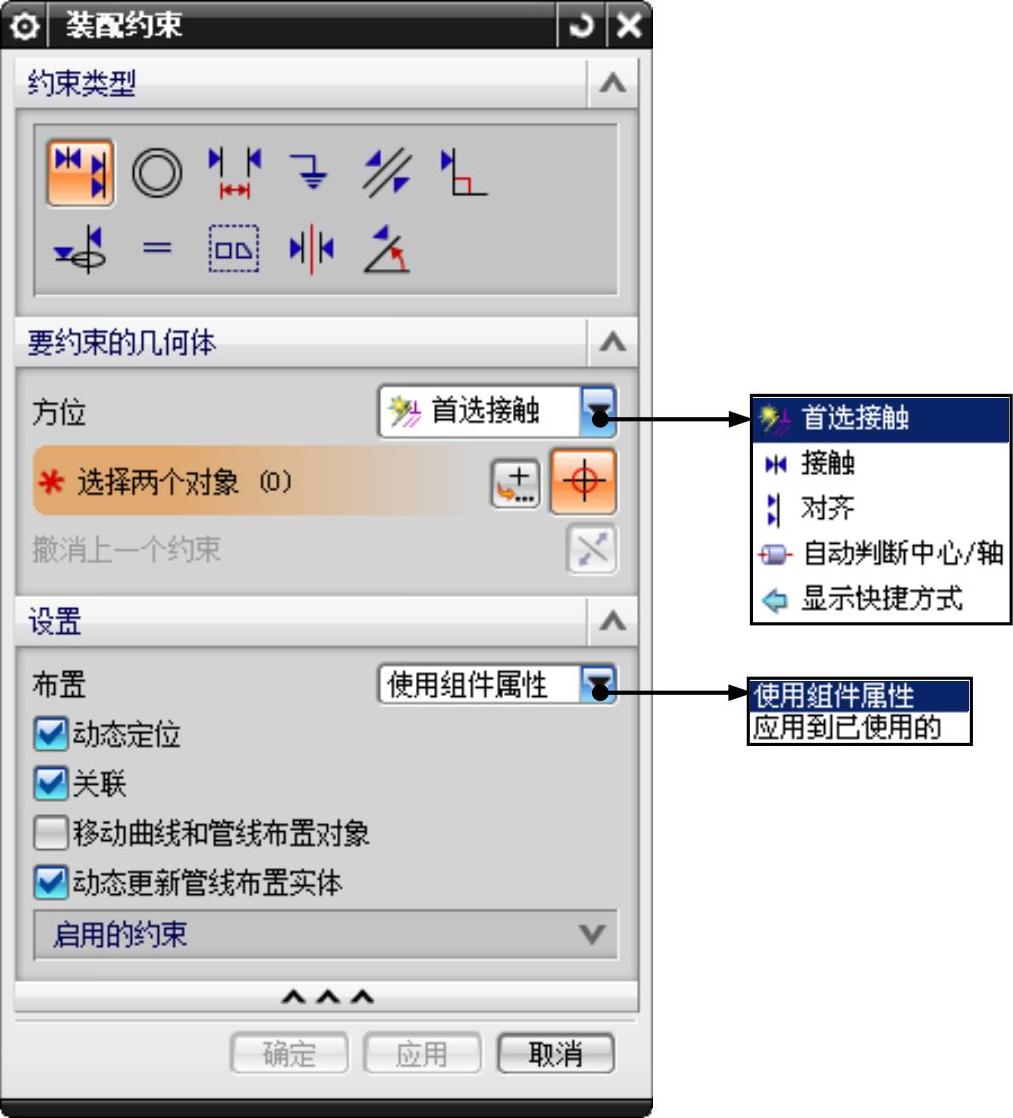Select the Touch Align constraint icon
The width and height of the screenshot is (1013, 1118).
(80, 173)
